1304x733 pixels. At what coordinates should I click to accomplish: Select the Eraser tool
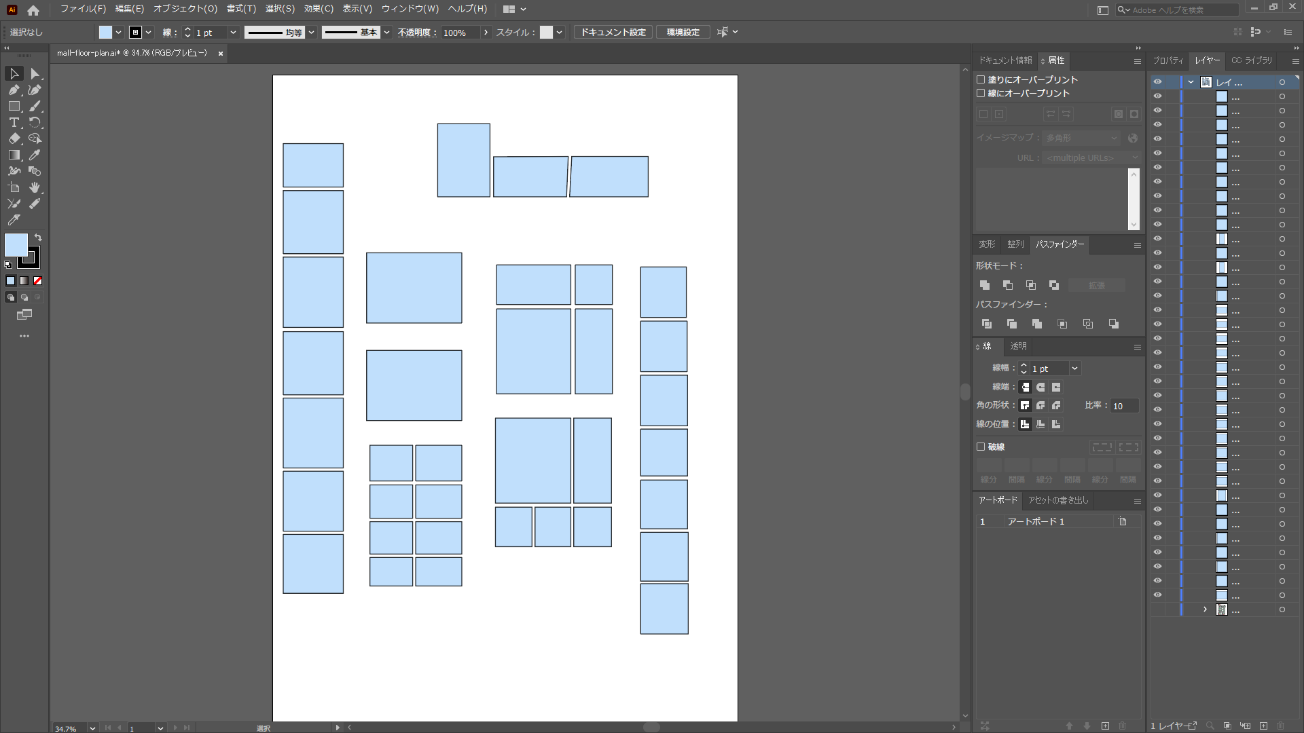click(14, 139)
